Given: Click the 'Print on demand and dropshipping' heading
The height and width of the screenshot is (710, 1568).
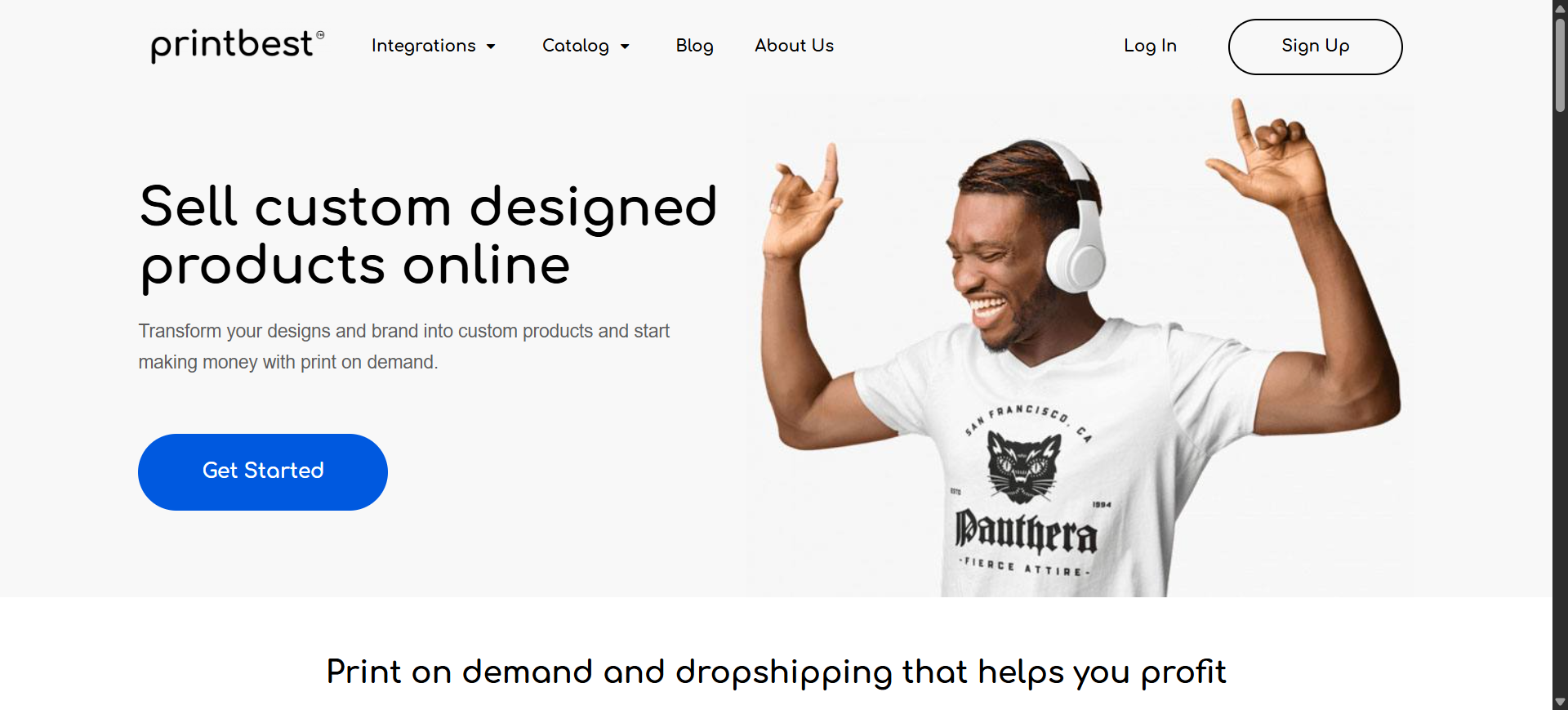Looking at the screenshot, I should pos(776,672).
